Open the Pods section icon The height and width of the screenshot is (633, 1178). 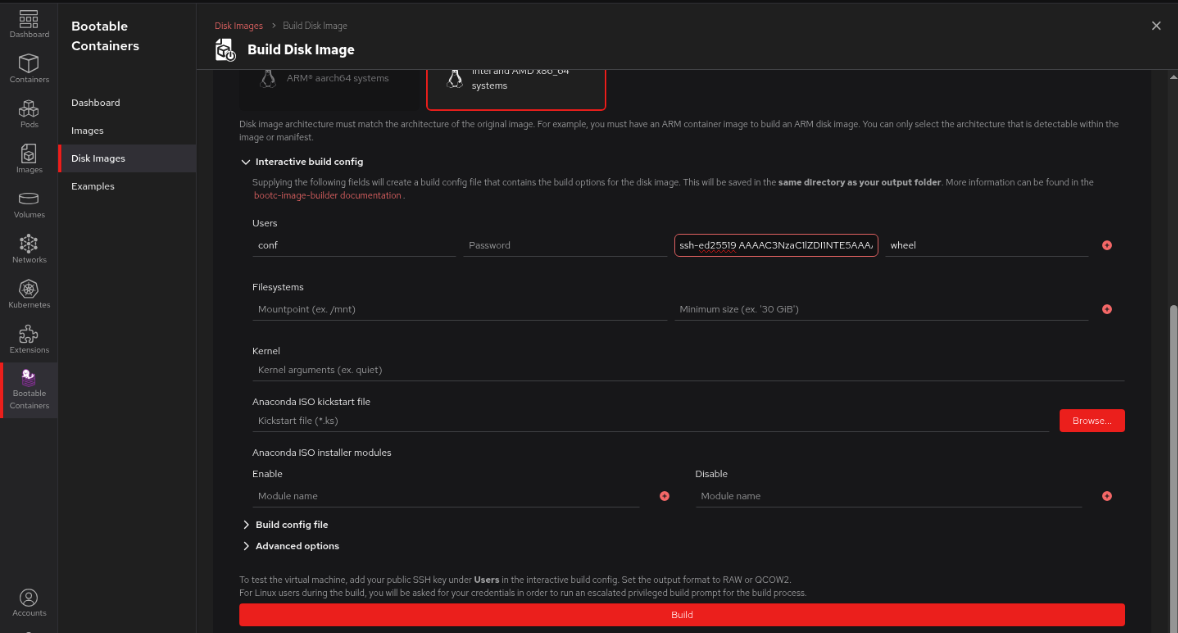tap(29, 113)
